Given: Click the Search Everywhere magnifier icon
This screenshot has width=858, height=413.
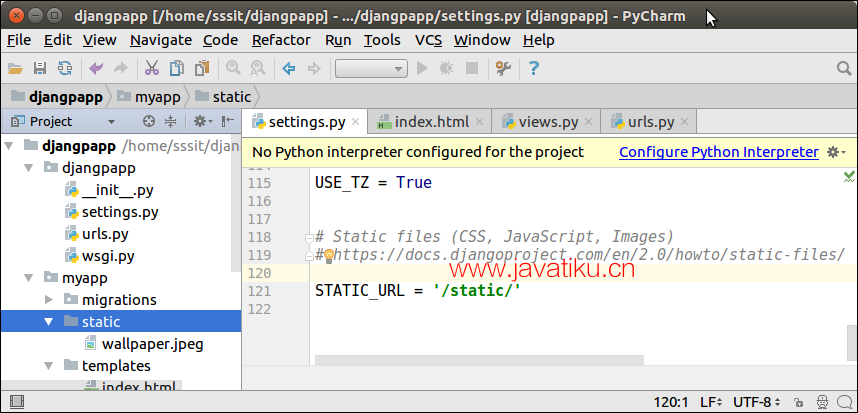Looking at the screenshot, I should pyautogui.click(x=841, y=68).
